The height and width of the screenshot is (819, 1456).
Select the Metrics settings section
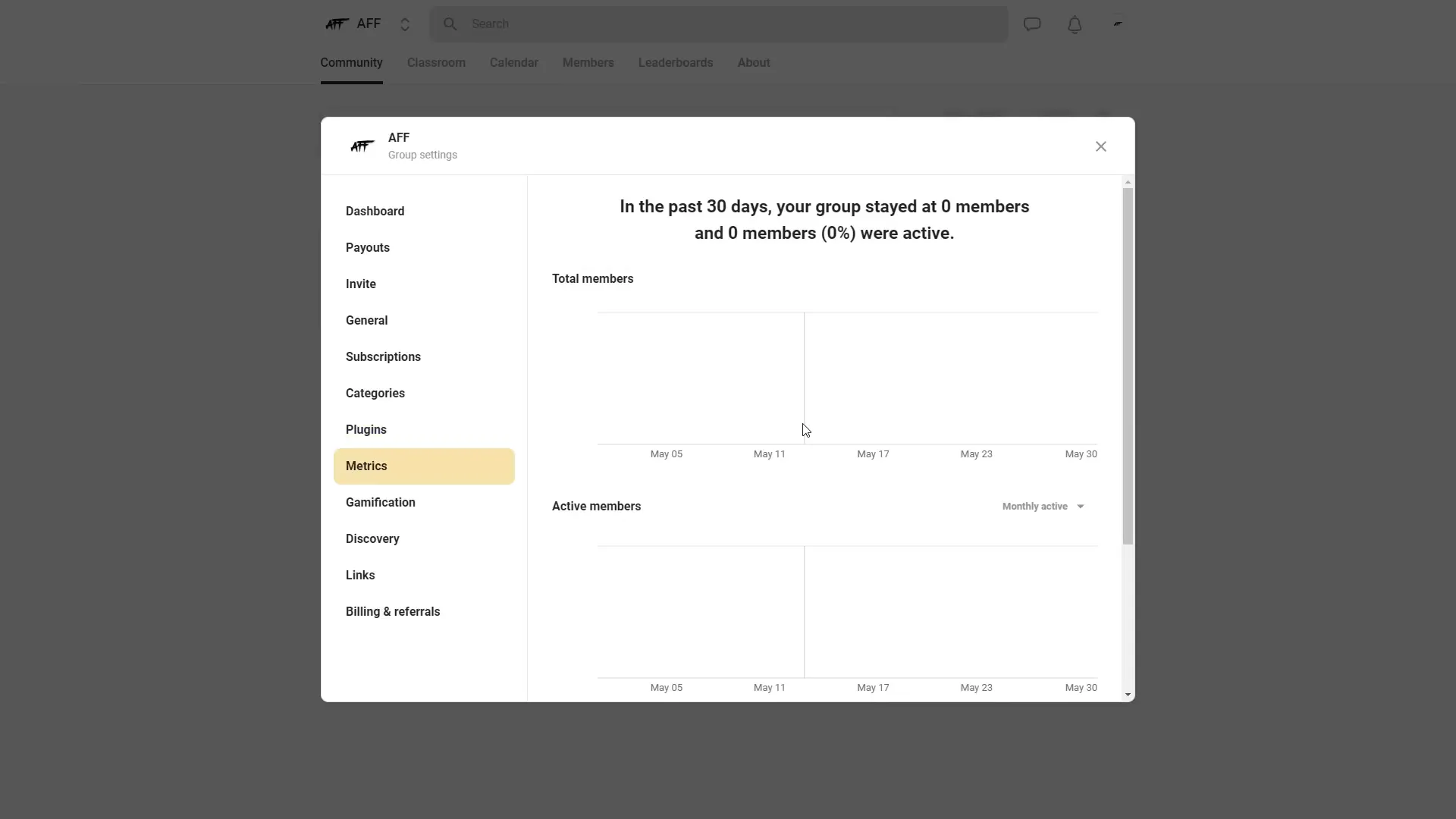(x=424, y=466)
